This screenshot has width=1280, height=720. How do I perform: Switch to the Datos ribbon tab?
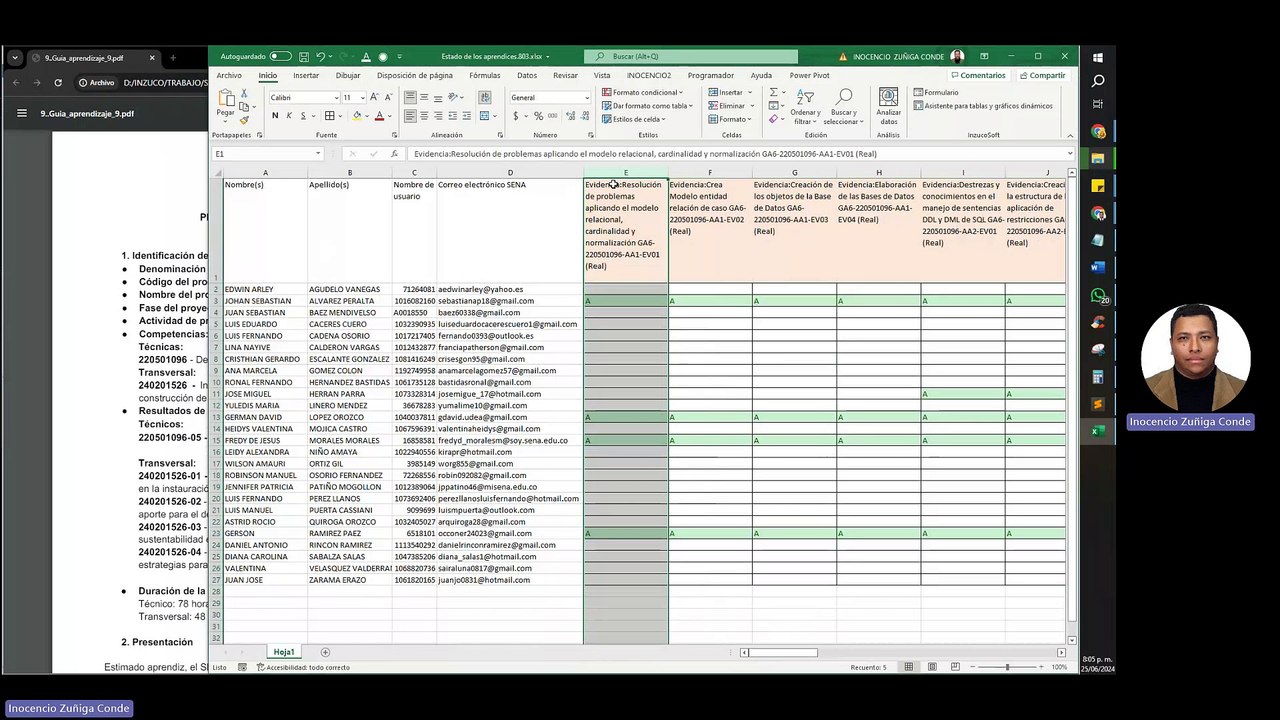coord(527,75)
